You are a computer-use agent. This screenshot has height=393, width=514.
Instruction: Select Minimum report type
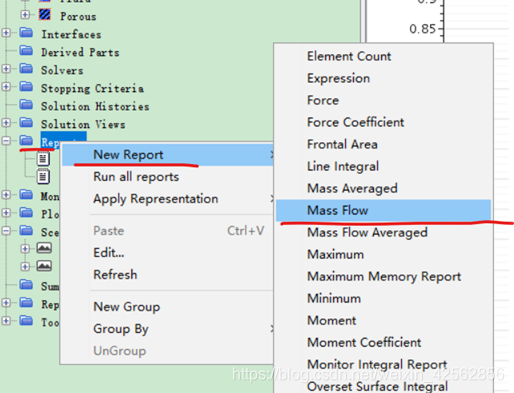point(383,298)
